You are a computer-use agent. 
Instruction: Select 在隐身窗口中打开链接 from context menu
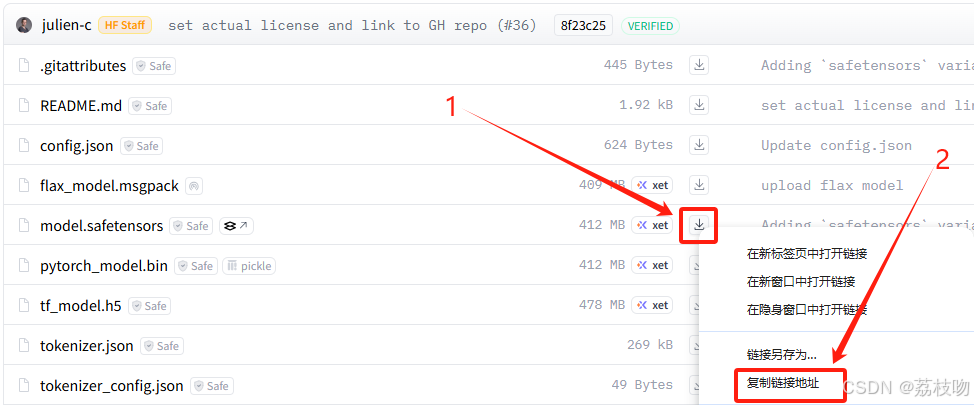[806, 310]
